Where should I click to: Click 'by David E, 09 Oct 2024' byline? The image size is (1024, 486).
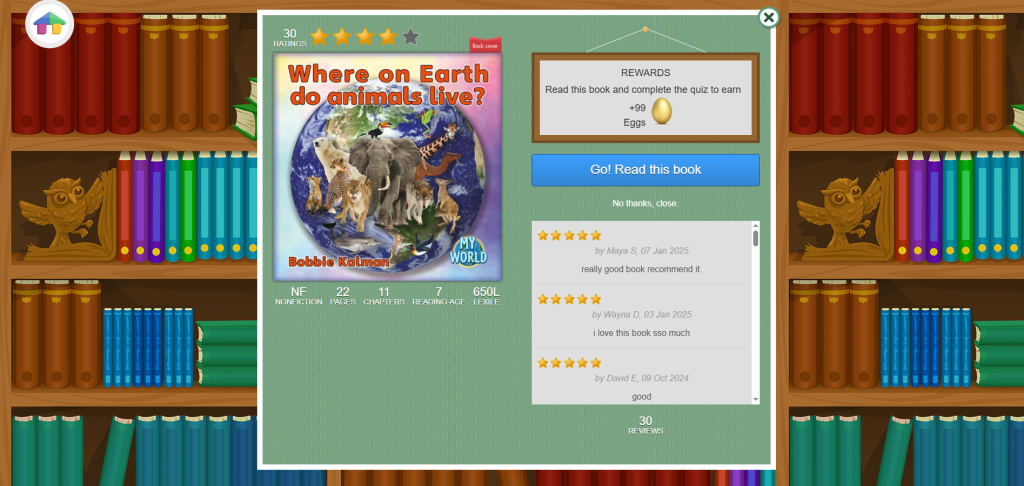(x=641, y=378)
